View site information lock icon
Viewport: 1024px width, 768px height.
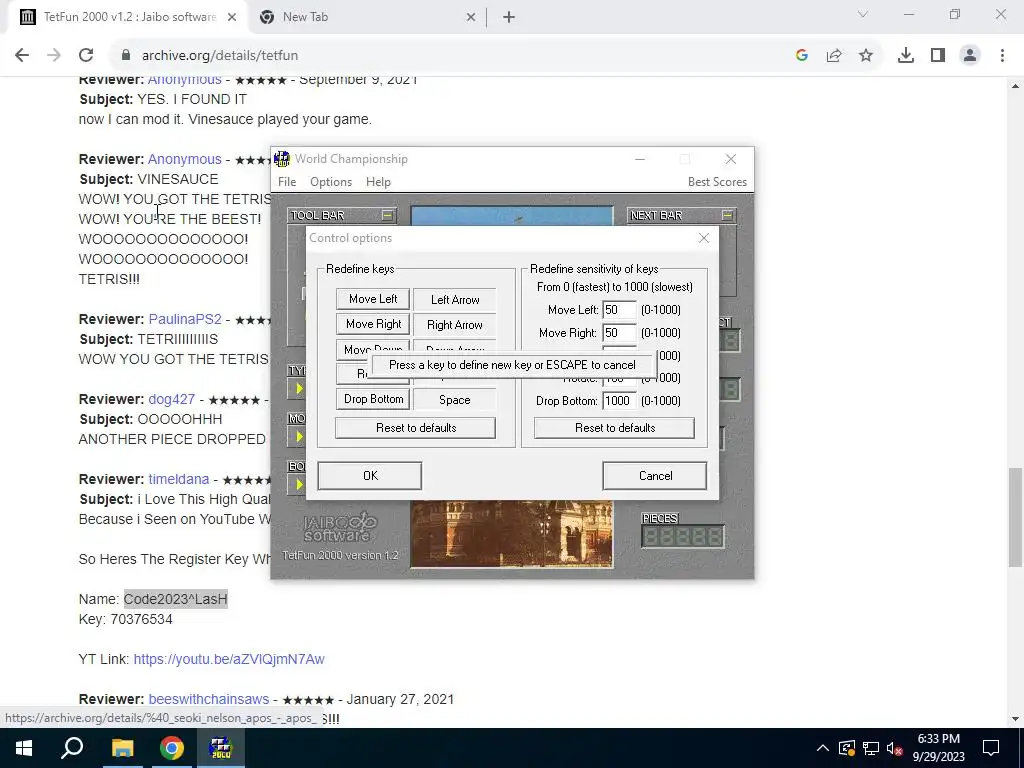pyautogui.click(x=126, y=56)
